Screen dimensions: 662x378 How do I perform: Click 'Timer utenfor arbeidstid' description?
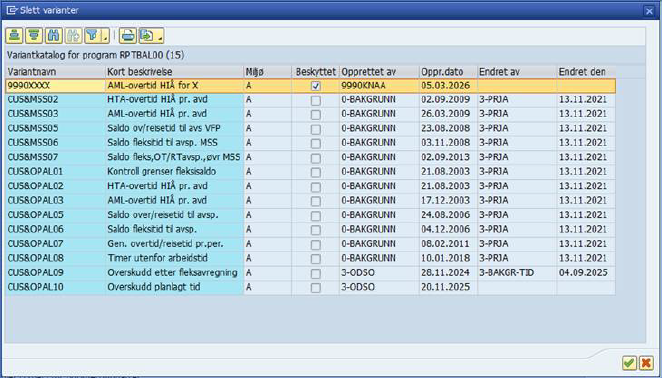click(x=174, y=258)
